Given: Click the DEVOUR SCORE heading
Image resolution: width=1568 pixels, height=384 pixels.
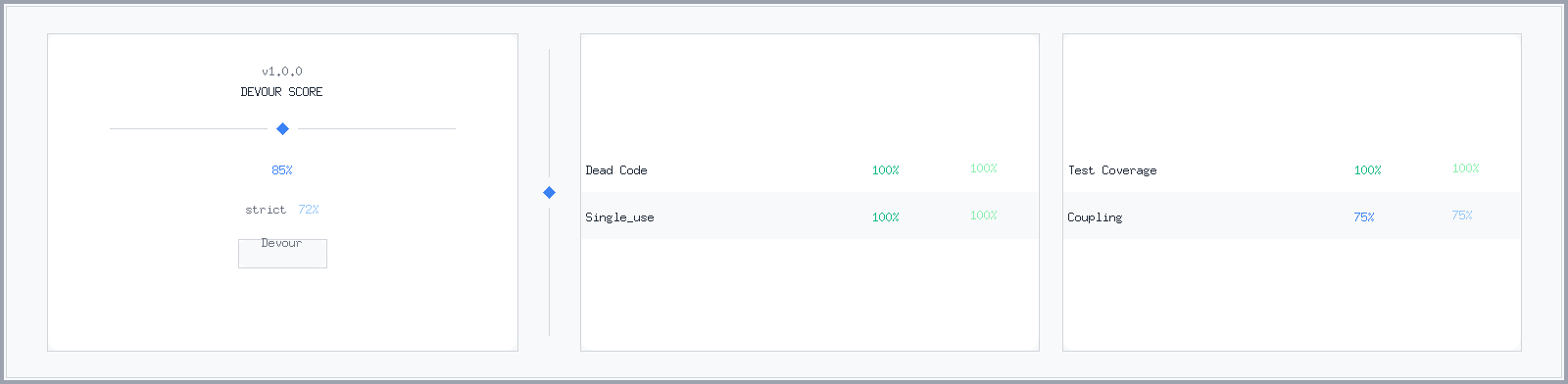Looking at the screenshot, I should (282, 91).
